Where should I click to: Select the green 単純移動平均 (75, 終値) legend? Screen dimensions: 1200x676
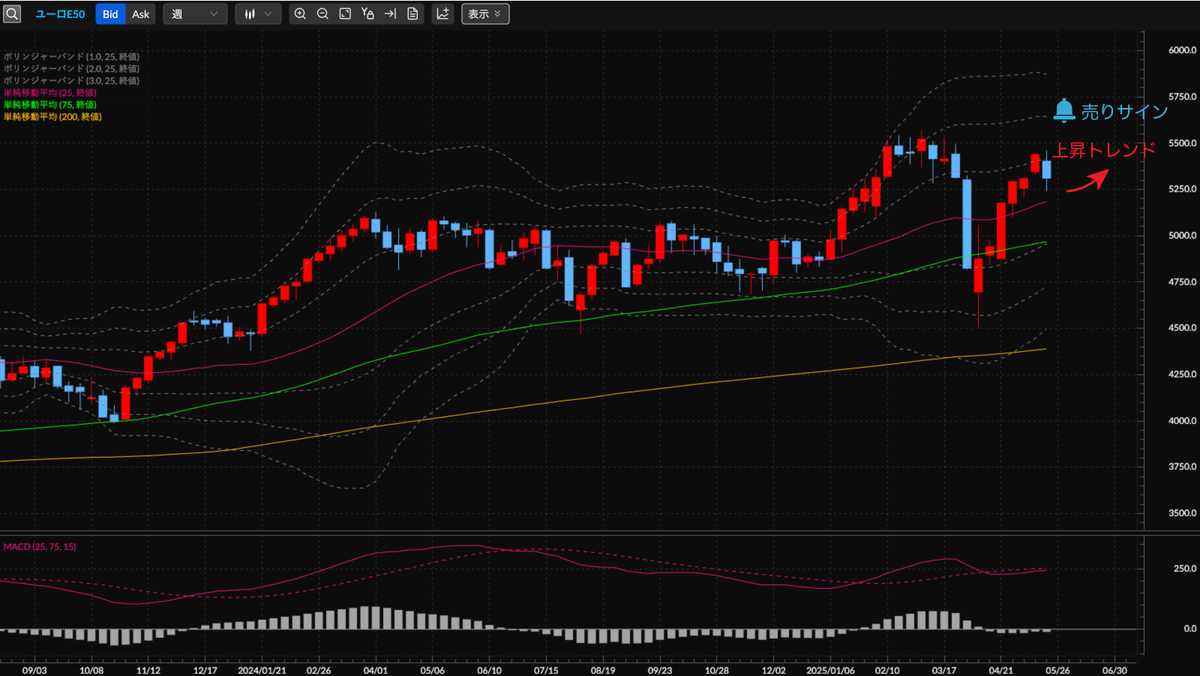pos(50,104)
